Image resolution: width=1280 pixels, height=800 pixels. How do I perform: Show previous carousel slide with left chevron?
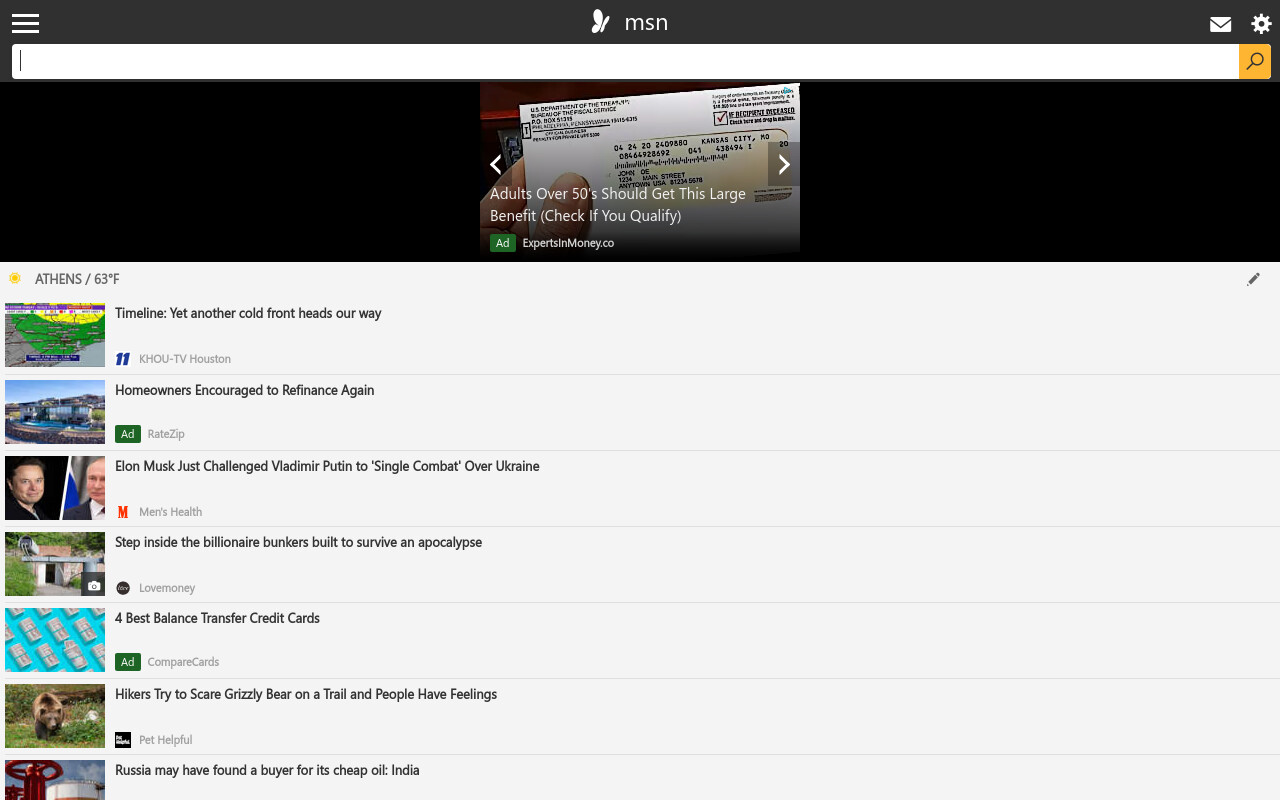pos(495,164)
